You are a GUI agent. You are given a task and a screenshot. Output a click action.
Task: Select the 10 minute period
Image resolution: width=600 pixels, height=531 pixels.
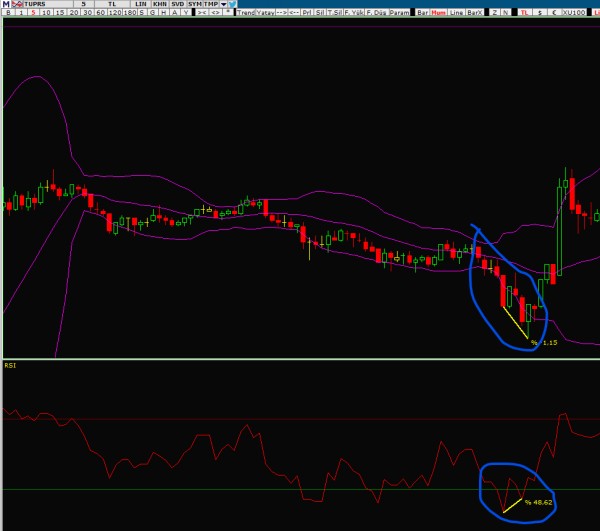46,13
